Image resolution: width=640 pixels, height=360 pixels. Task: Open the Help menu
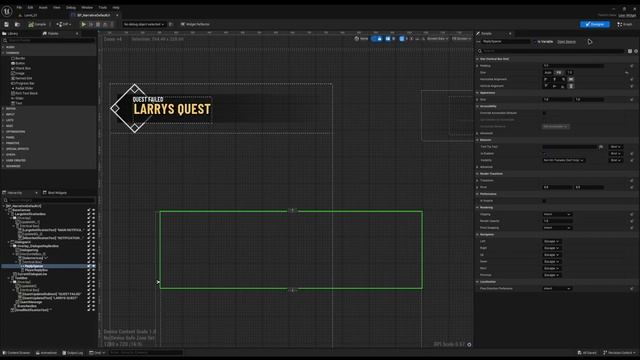116,7
